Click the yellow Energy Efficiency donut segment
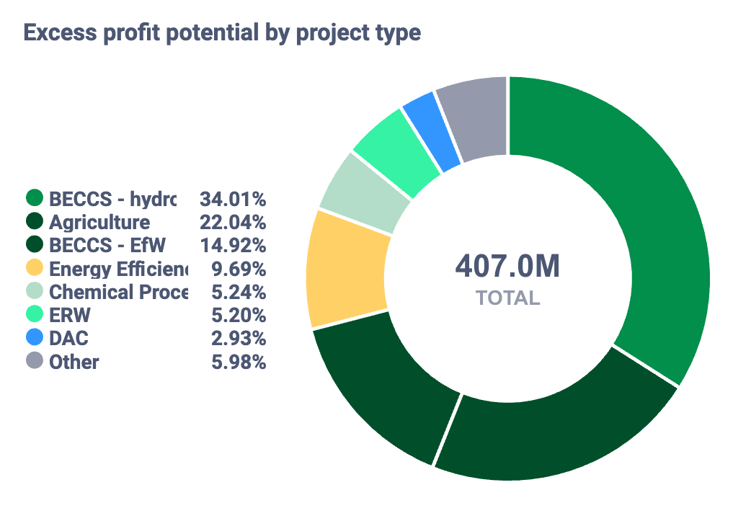The image size is (751, 521). coord(345,268)
